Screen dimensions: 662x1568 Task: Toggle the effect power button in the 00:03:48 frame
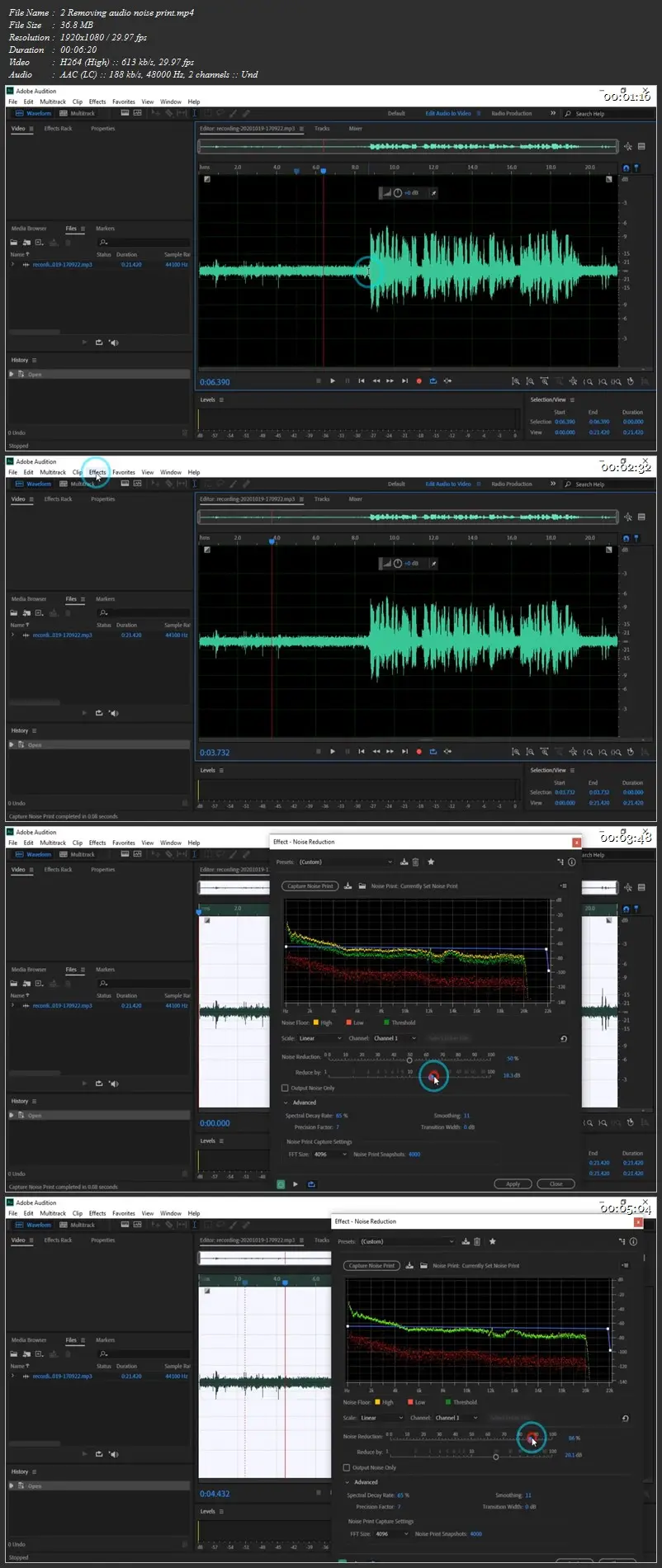pyautogui.click(x=281, y=1184)
